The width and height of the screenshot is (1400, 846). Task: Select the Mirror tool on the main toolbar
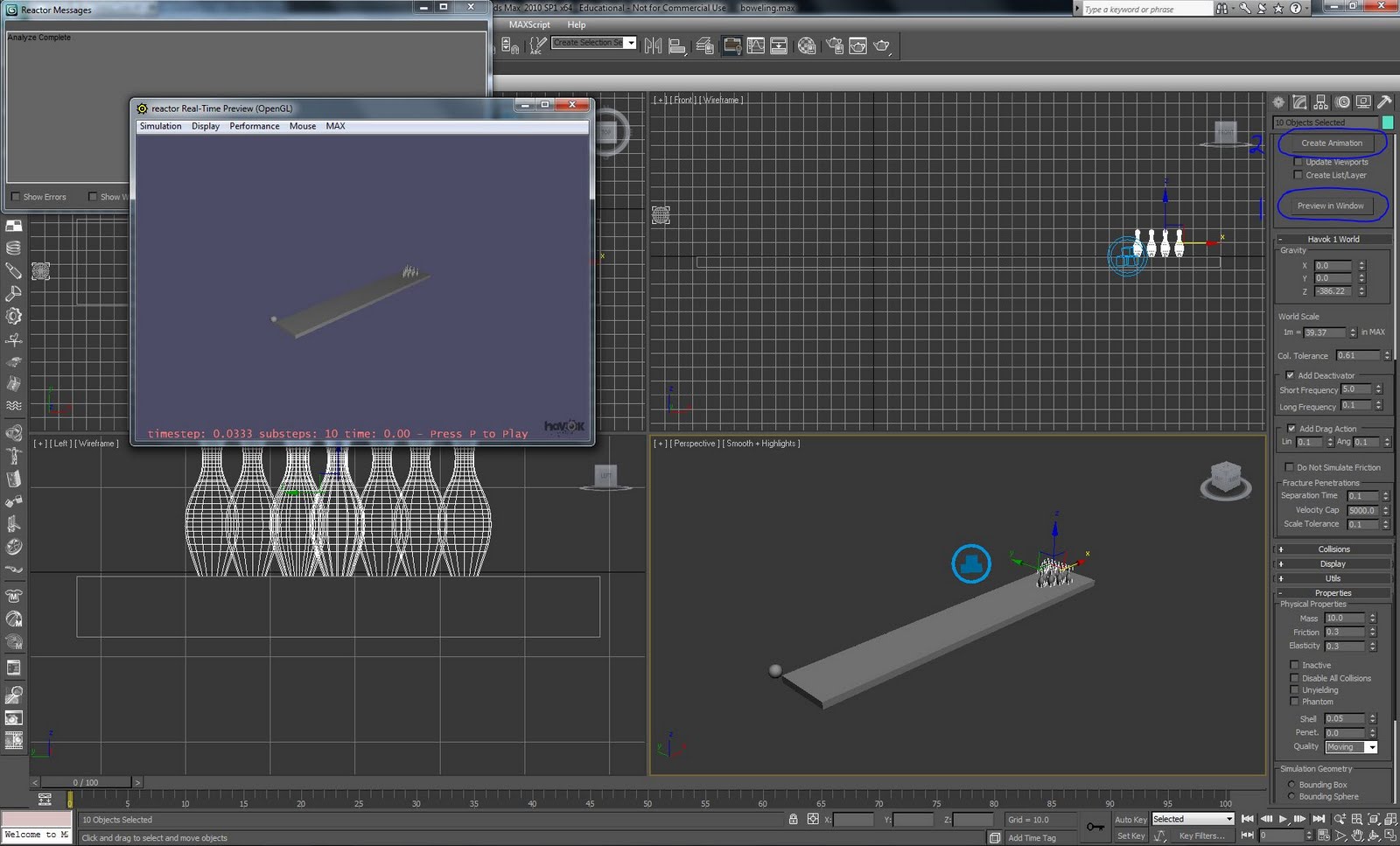652,45
